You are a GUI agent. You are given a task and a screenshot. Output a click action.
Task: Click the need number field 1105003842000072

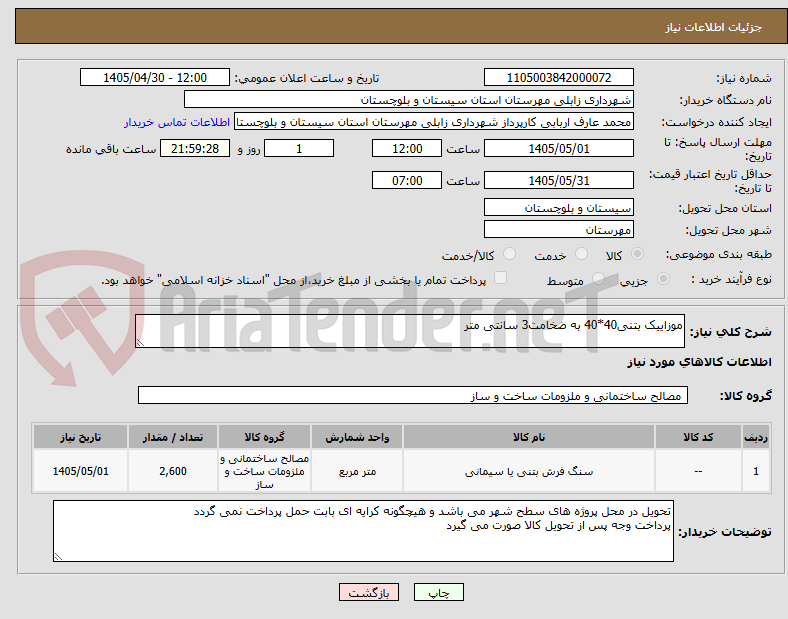tap(559, 77)
